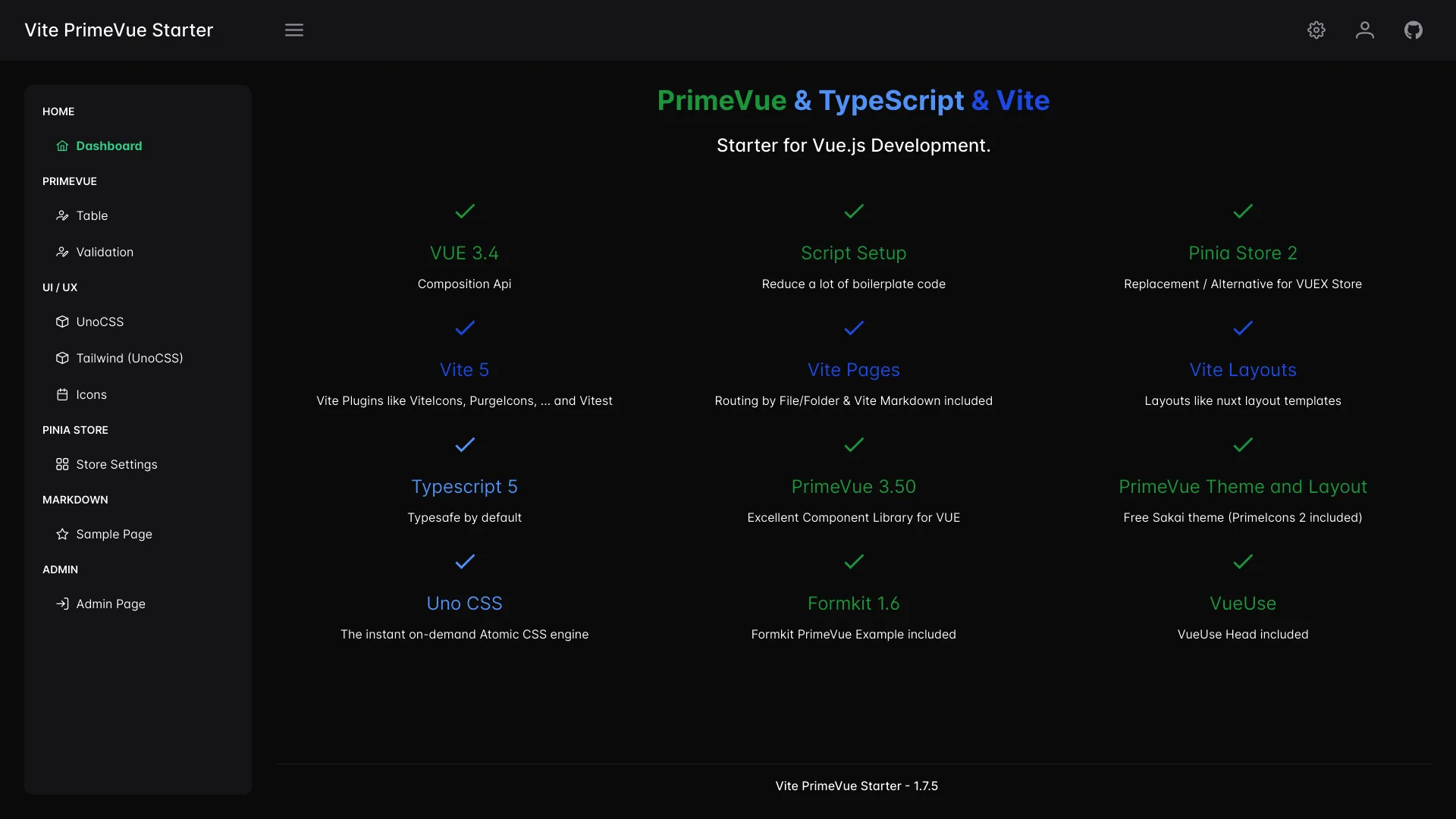This screenshot has height=819, width=1456.
Task: Click the Vite PrimeVue Starter logo title
Action: pos(119,30)
